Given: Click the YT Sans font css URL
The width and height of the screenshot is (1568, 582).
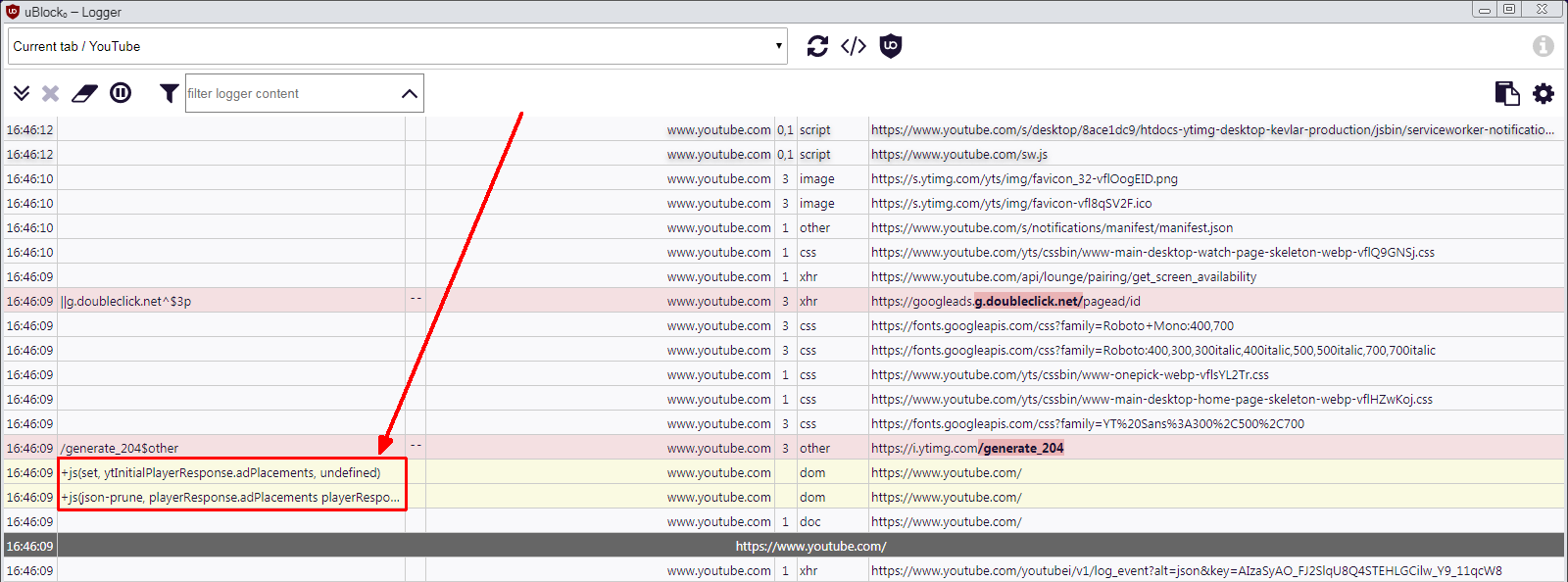Looking at the screenshot, I should [1088, 423].
